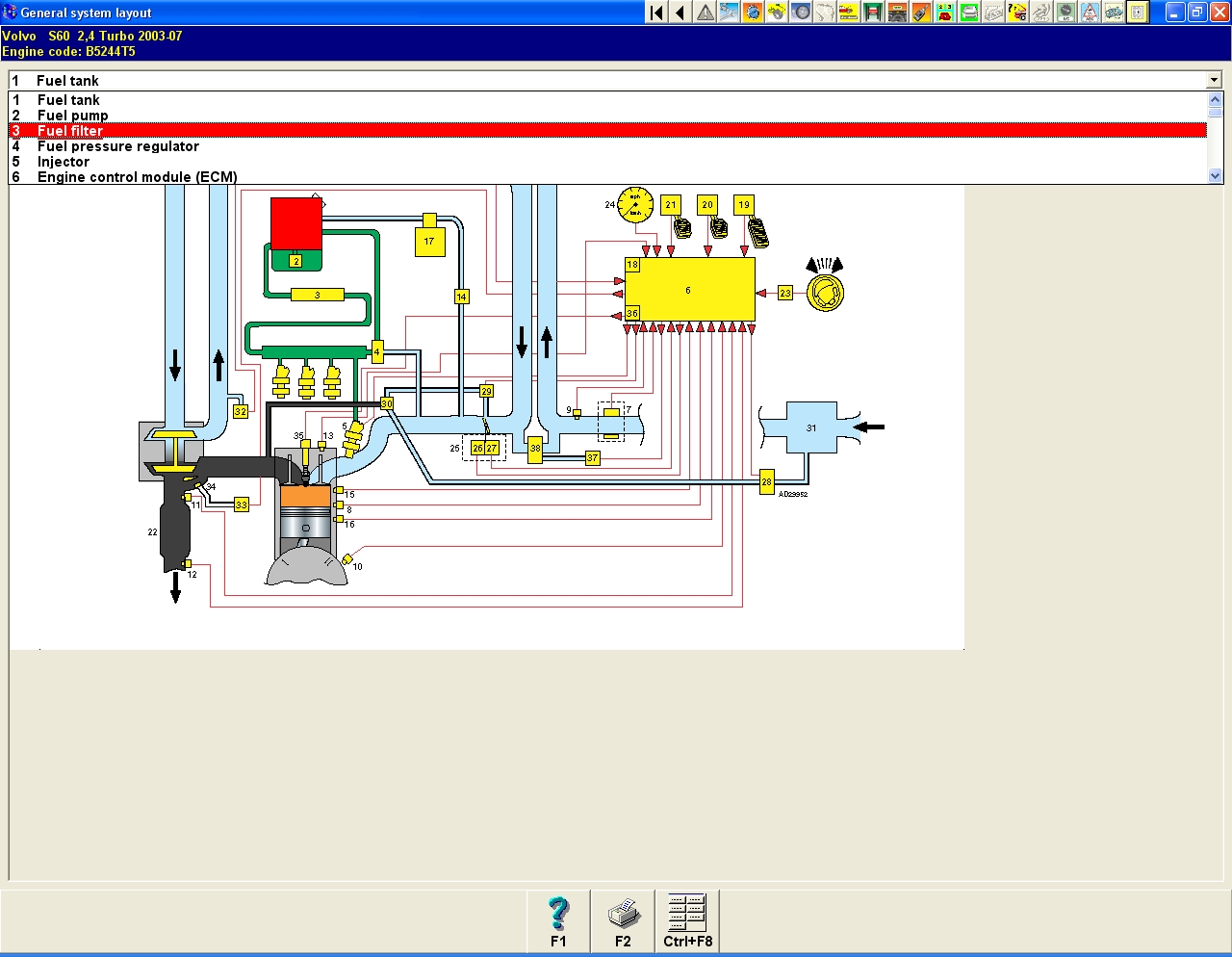This screenshot has height=957, width=1232.
Task: Open the Ctrl+F8 table view button
Action: tap(687, 921)
